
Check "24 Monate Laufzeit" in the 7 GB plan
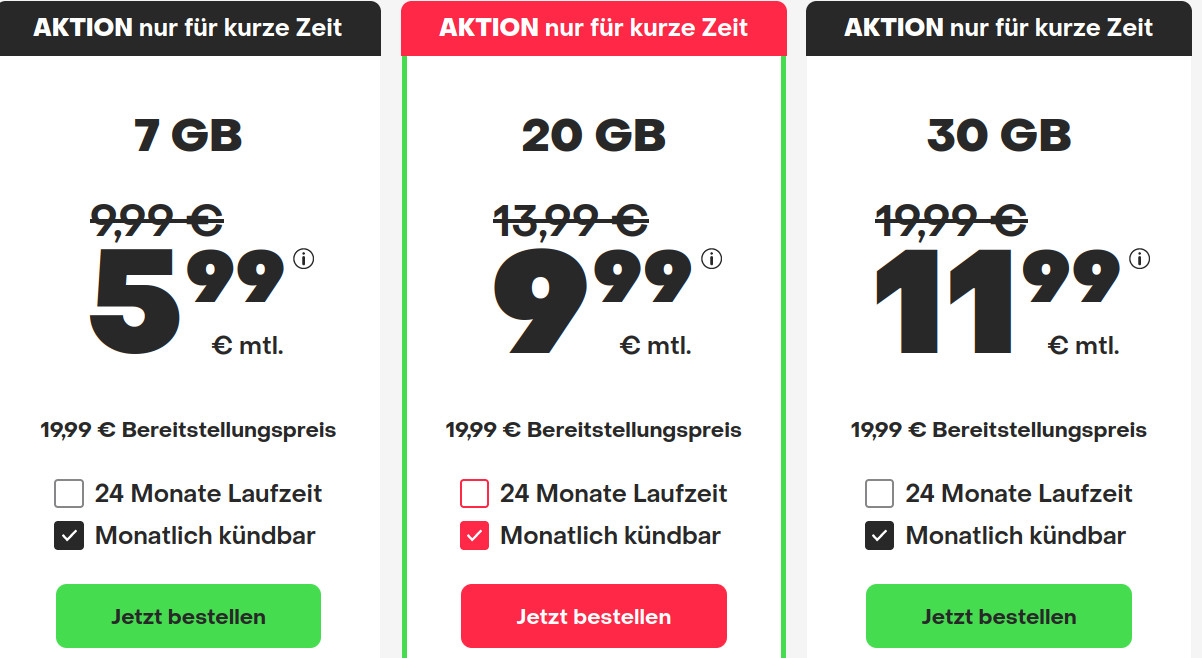point(69,493)
